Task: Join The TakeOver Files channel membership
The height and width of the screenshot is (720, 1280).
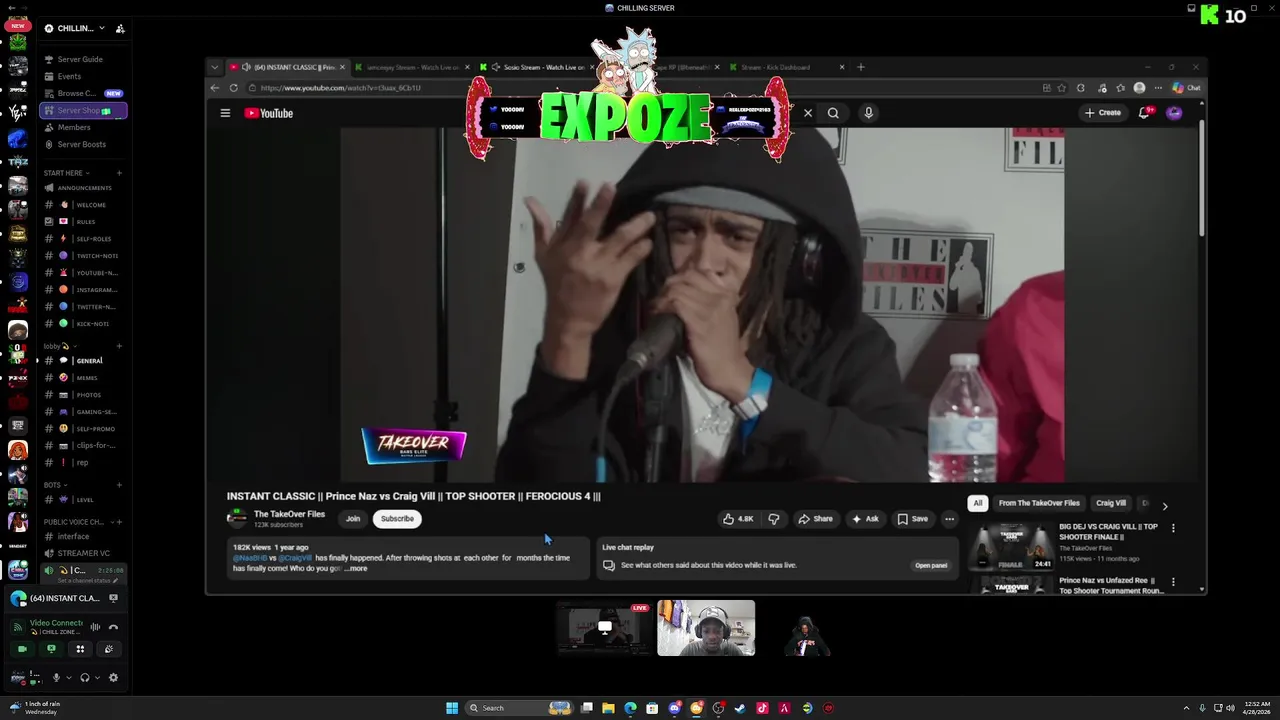Action: click(x=353, y=518)
